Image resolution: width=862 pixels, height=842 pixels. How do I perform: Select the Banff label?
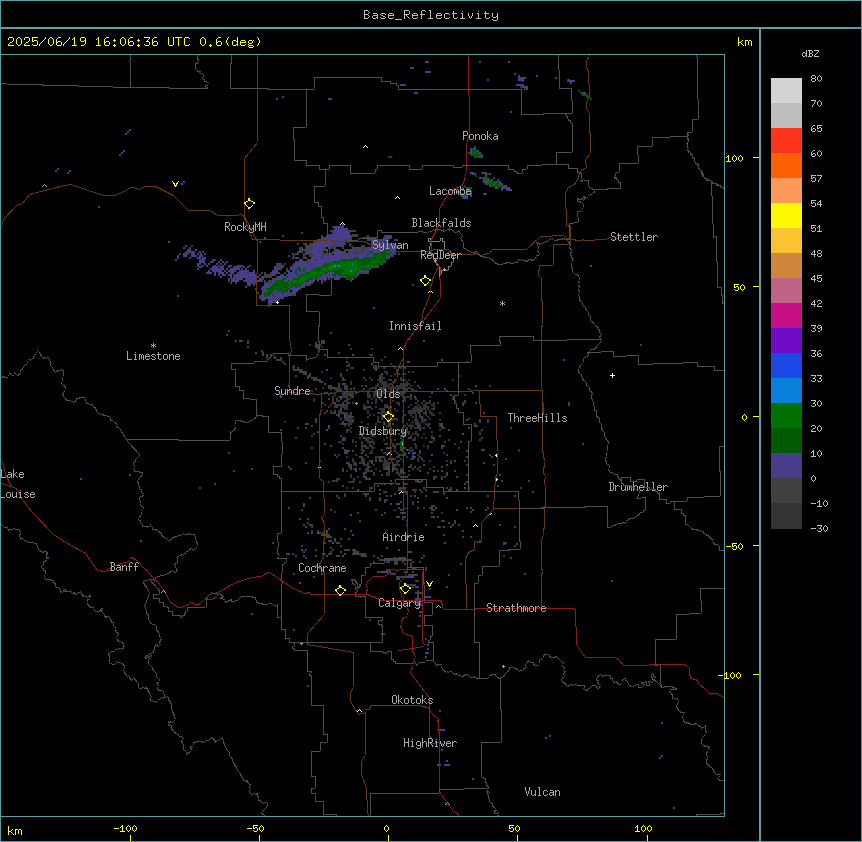click(x=124, y=567)
